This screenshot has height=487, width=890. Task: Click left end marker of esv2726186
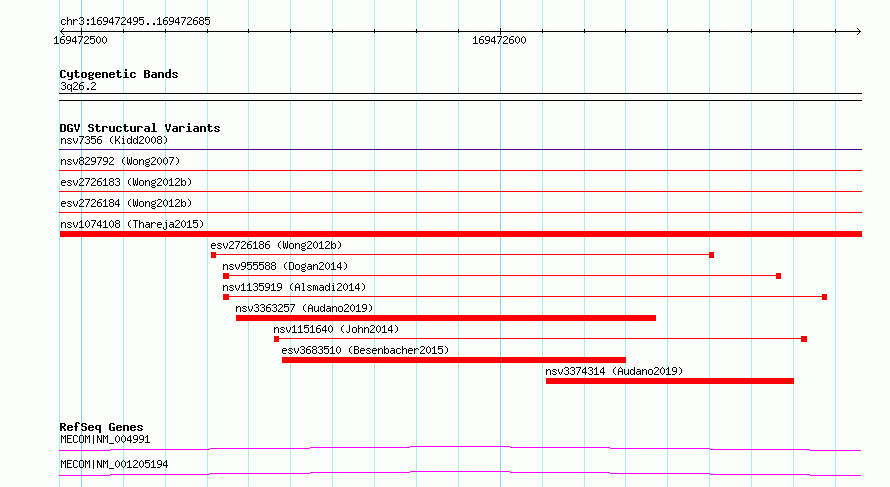tap(213, 255)
